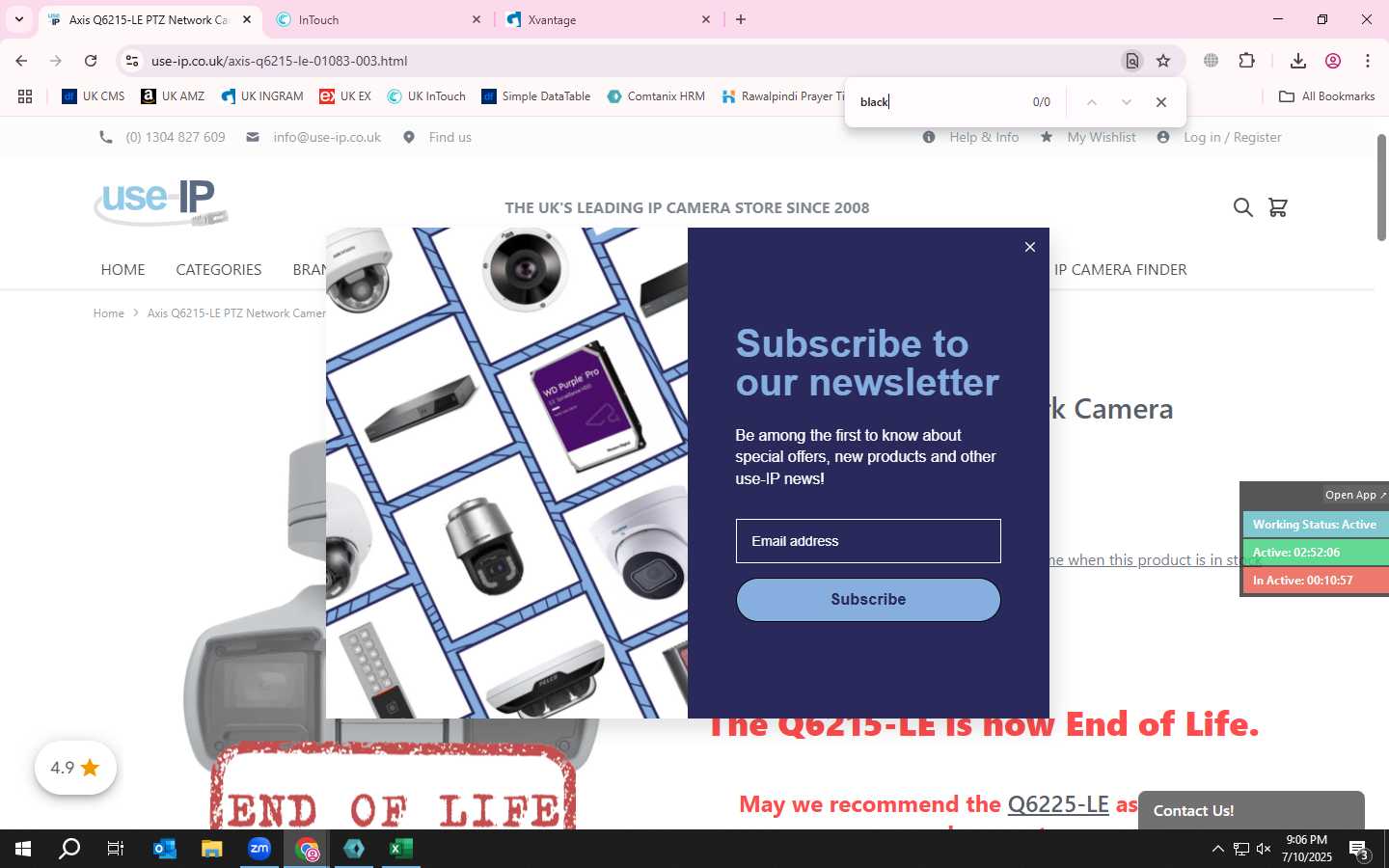
Task: Open the notification center icon
Action: coord(1359,850)
